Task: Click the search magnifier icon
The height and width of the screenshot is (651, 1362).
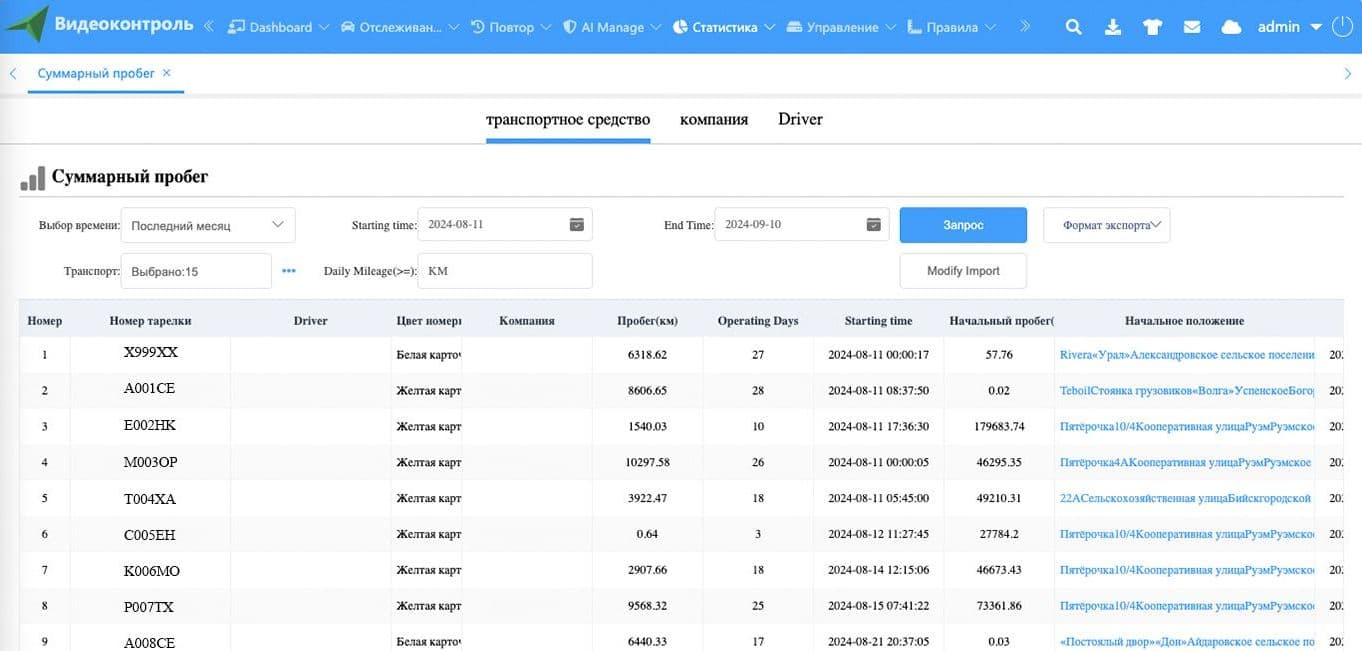Action: (x=1073, y=27)
